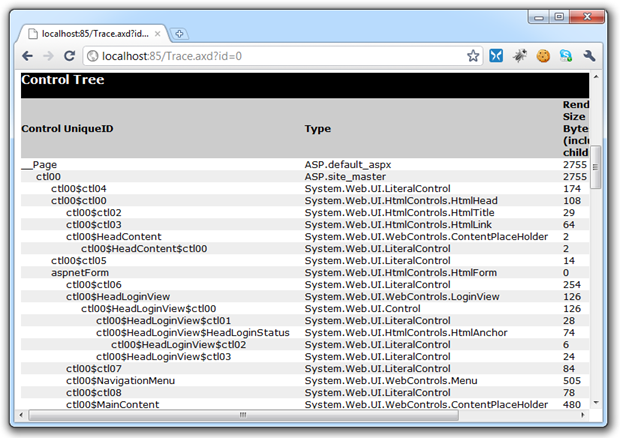Open the wrench settings menu
The image size is (620, 438).
click(589, 56)
